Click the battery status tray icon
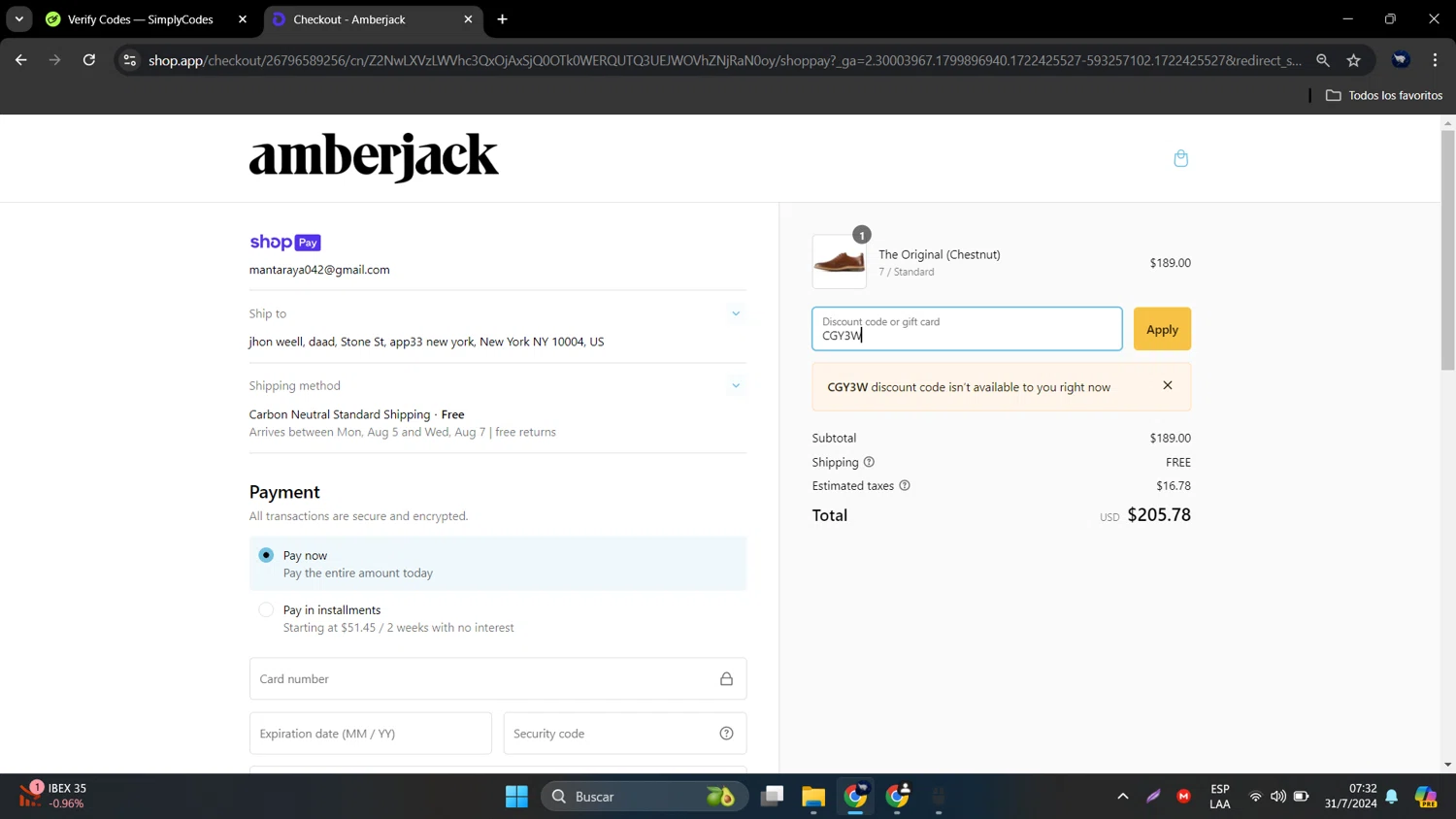This screenshot has height=819, width=1456. [1302, 797]
